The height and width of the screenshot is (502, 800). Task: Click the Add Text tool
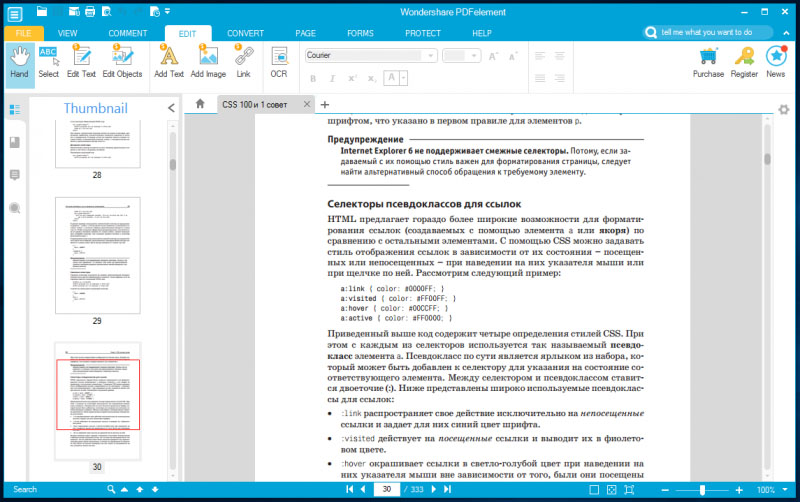click(169, 62)
